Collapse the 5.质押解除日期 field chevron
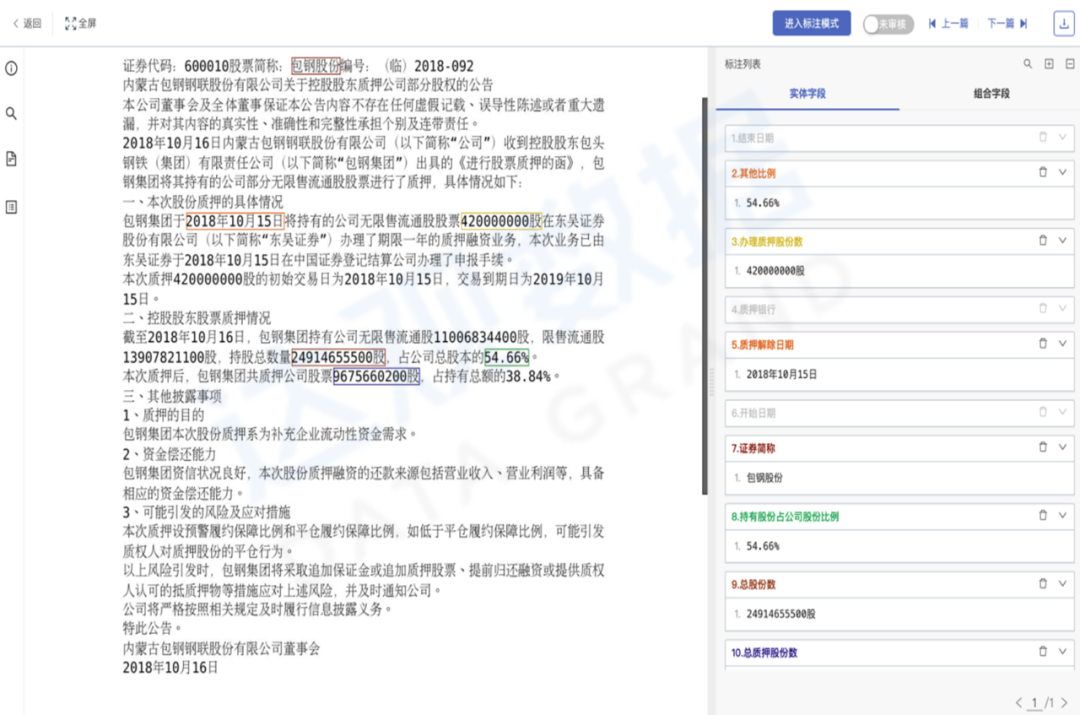Viewport: 1080px width, 715px height. pos(1063,344)
